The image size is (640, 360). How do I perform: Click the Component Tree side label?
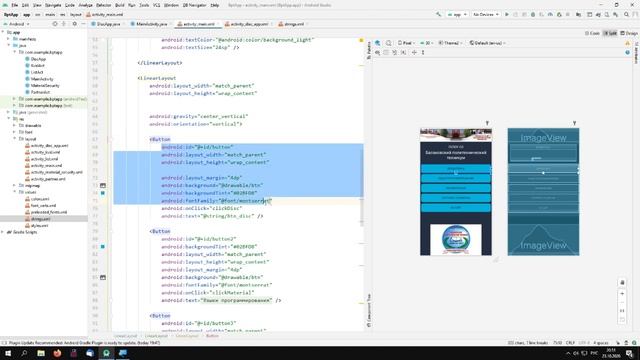tap(369, 310)
